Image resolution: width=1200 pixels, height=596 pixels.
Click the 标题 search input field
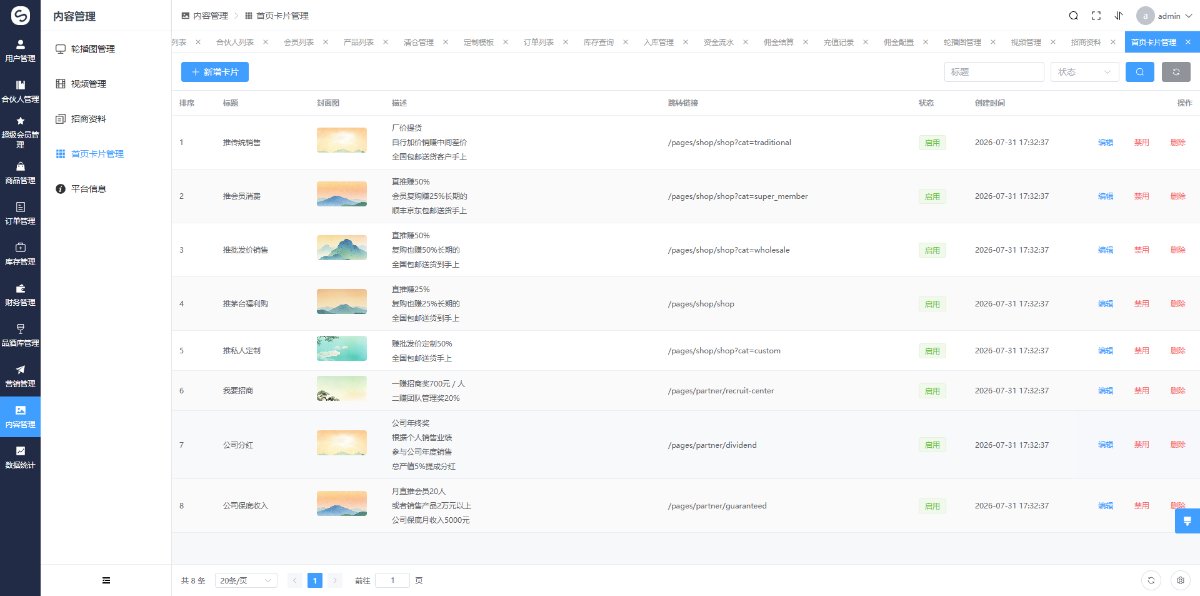[994, 72]
